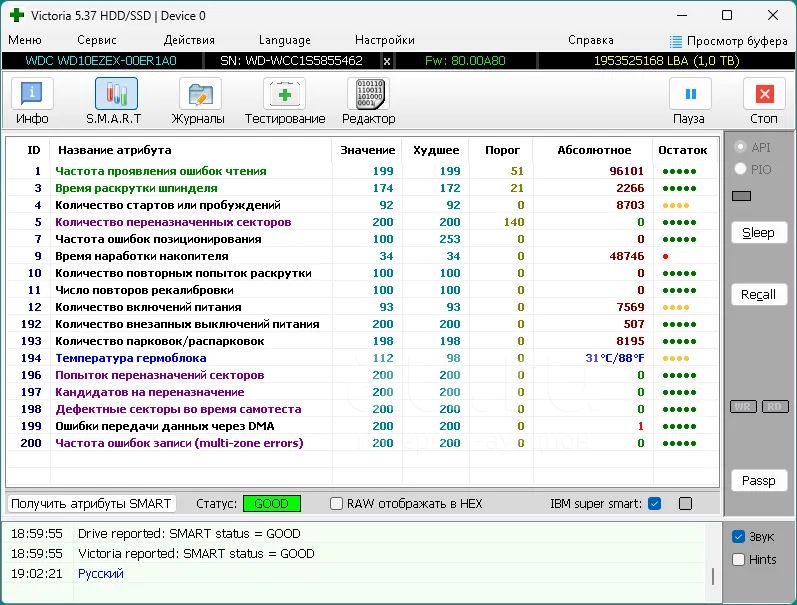Click the Остаток column header
This screenshot has width=797, height=605.
pyautogui.click(x=683, y=150)
